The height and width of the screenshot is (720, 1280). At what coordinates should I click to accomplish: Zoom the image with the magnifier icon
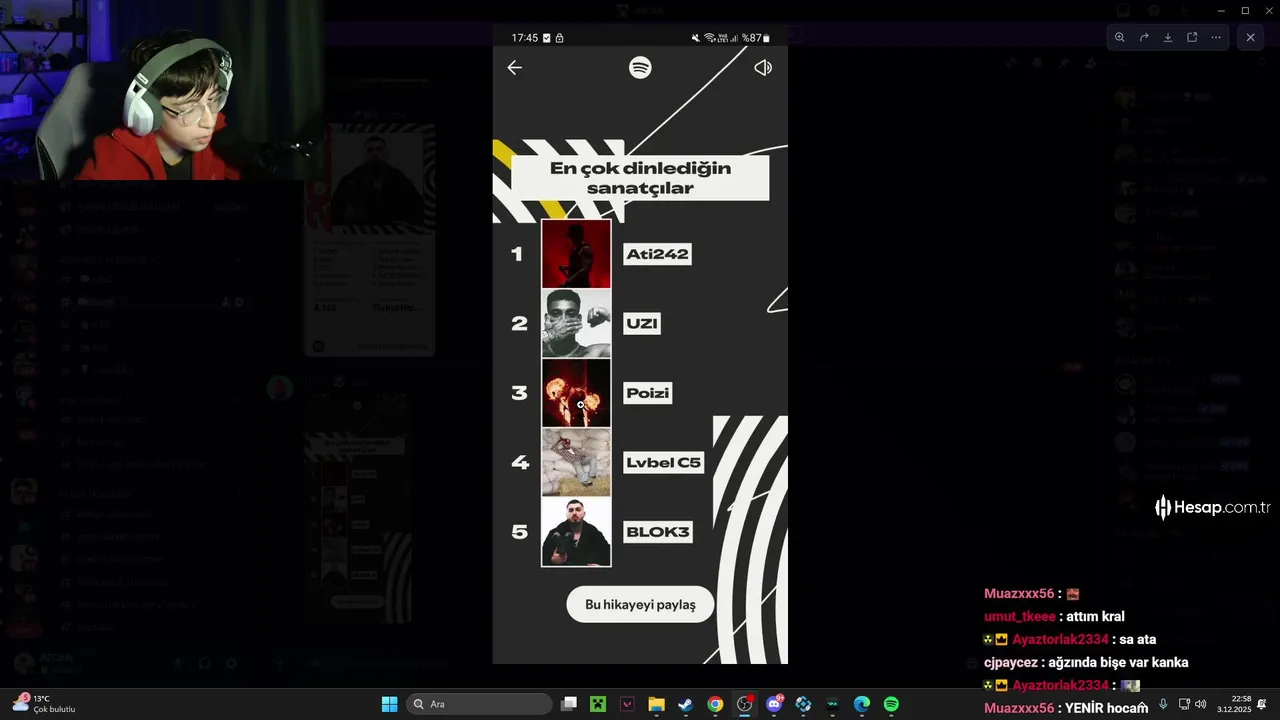click(1120, 37)
